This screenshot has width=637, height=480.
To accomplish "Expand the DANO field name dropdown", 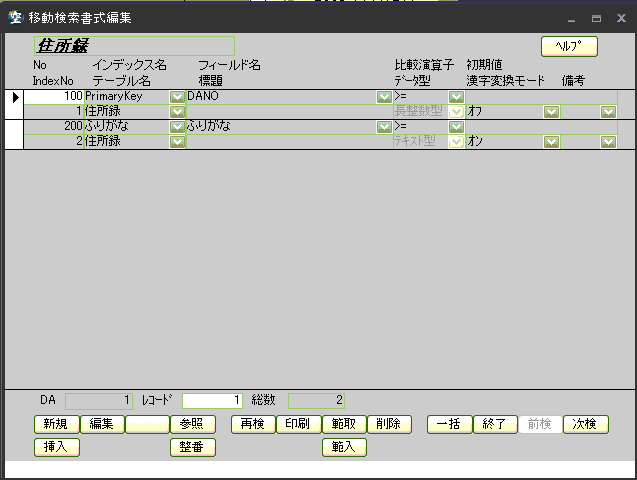I will (x=384, y=97).
